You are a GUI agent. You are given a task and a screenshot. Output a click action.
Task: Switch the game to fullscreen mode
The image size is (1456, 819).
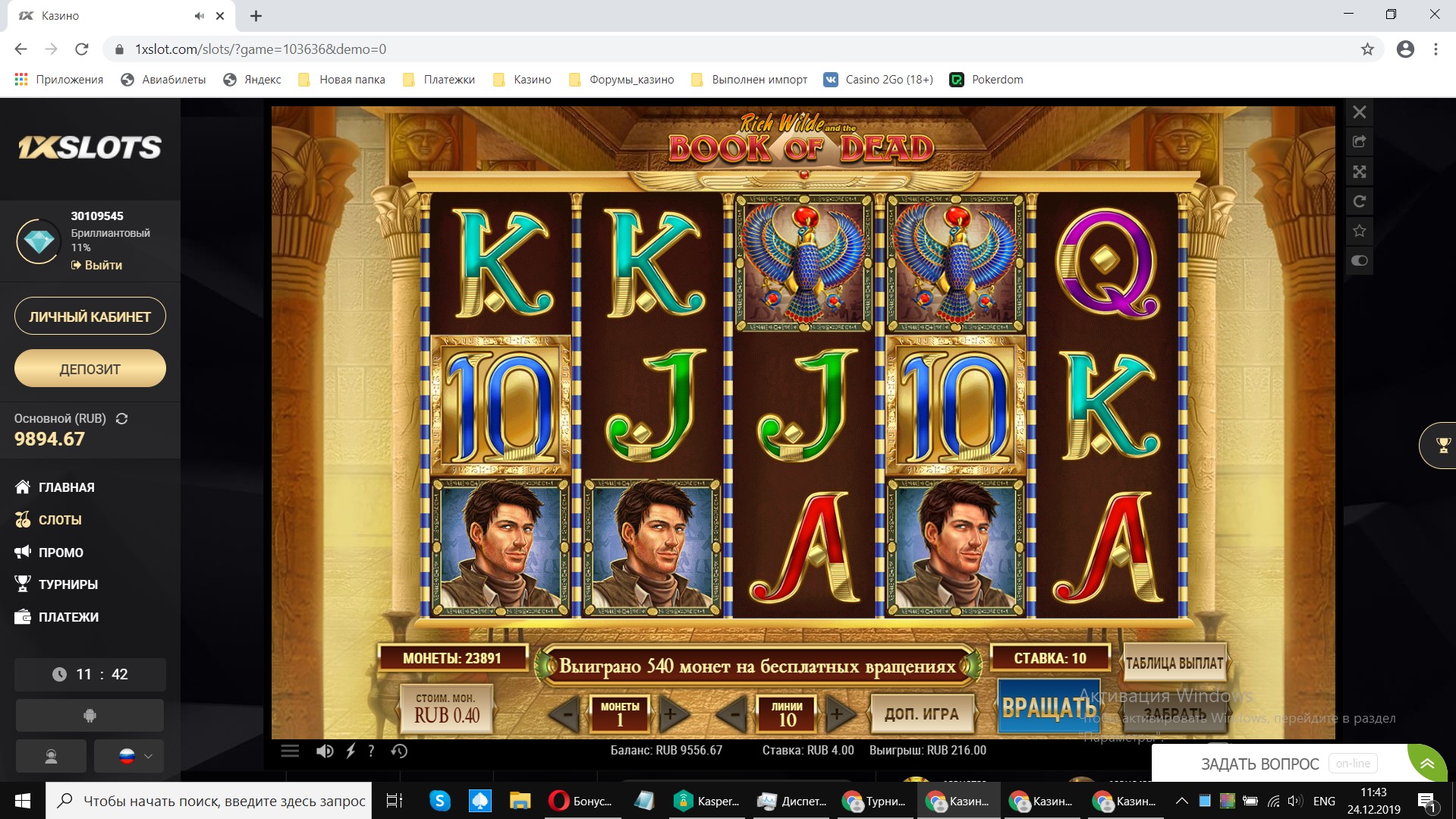pos(1359,172)
